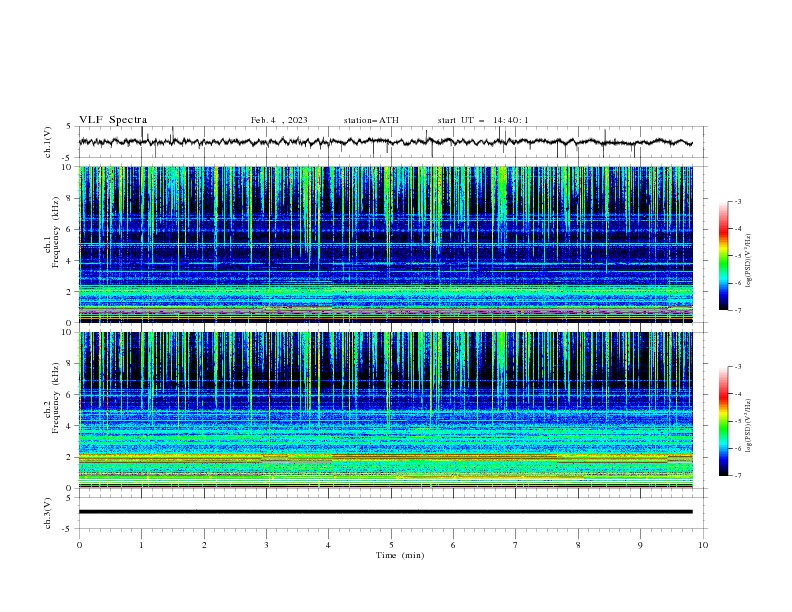Click the "ch.3(V)" axis label

tap(48, 513)
